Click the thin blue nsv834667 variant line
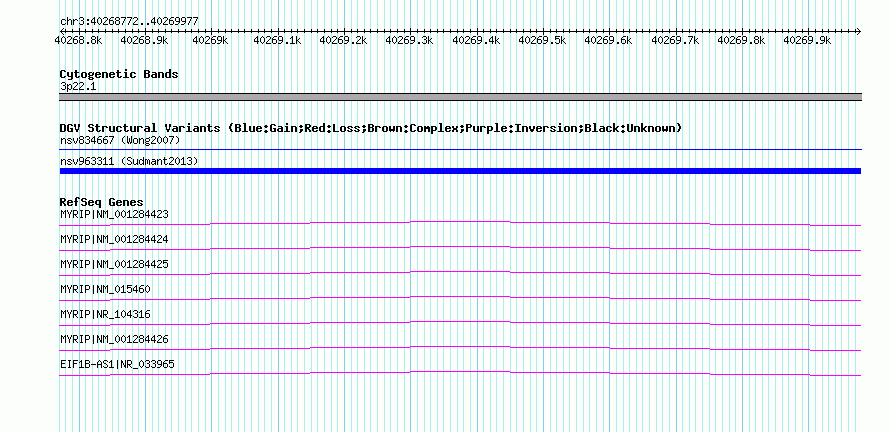This screenshot has width=890, height=432. pyautogui.click(x=460, y=150)
